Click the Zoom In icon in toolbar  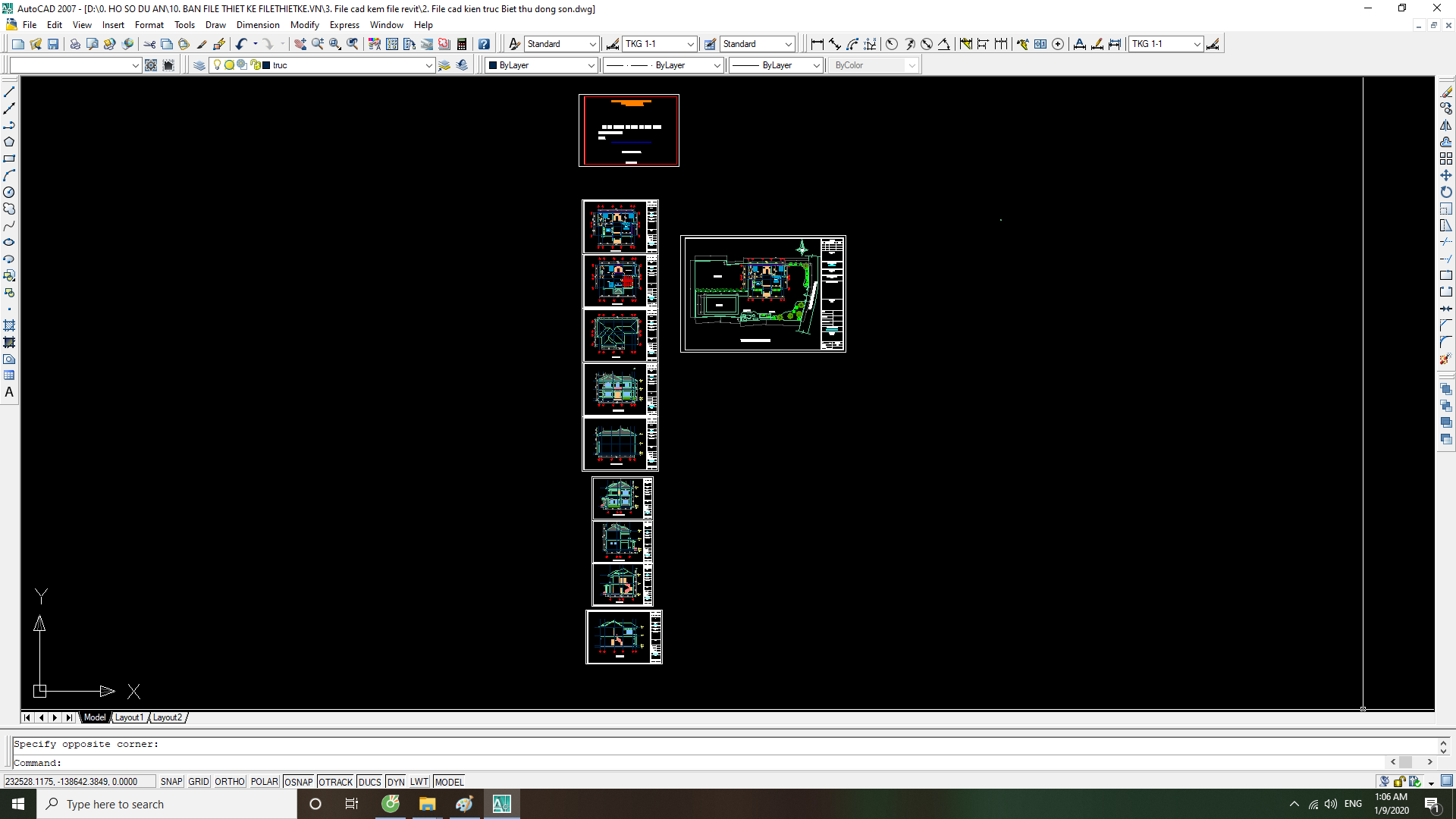point(316,43)
